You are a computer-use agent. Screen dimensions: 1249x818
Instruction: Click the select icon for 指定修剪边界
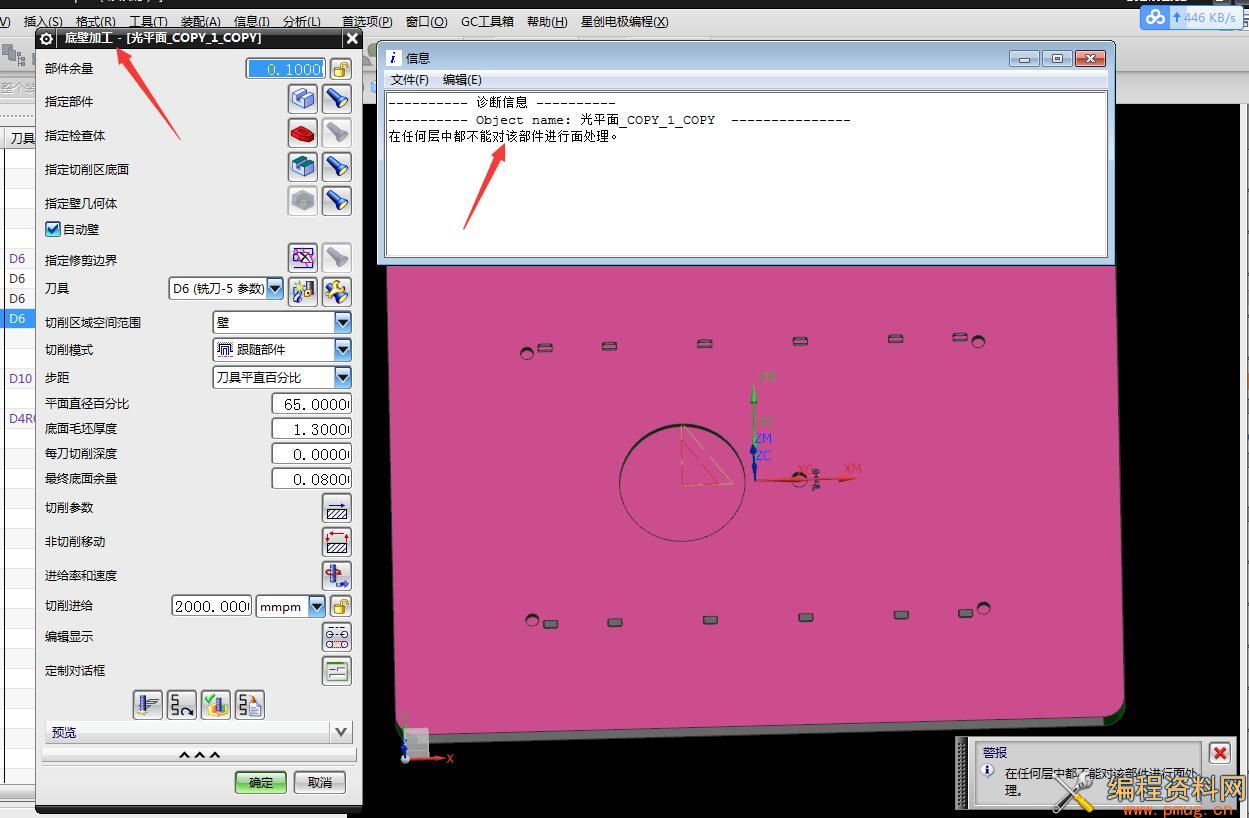pyautogui.click(x=303, y=257)
